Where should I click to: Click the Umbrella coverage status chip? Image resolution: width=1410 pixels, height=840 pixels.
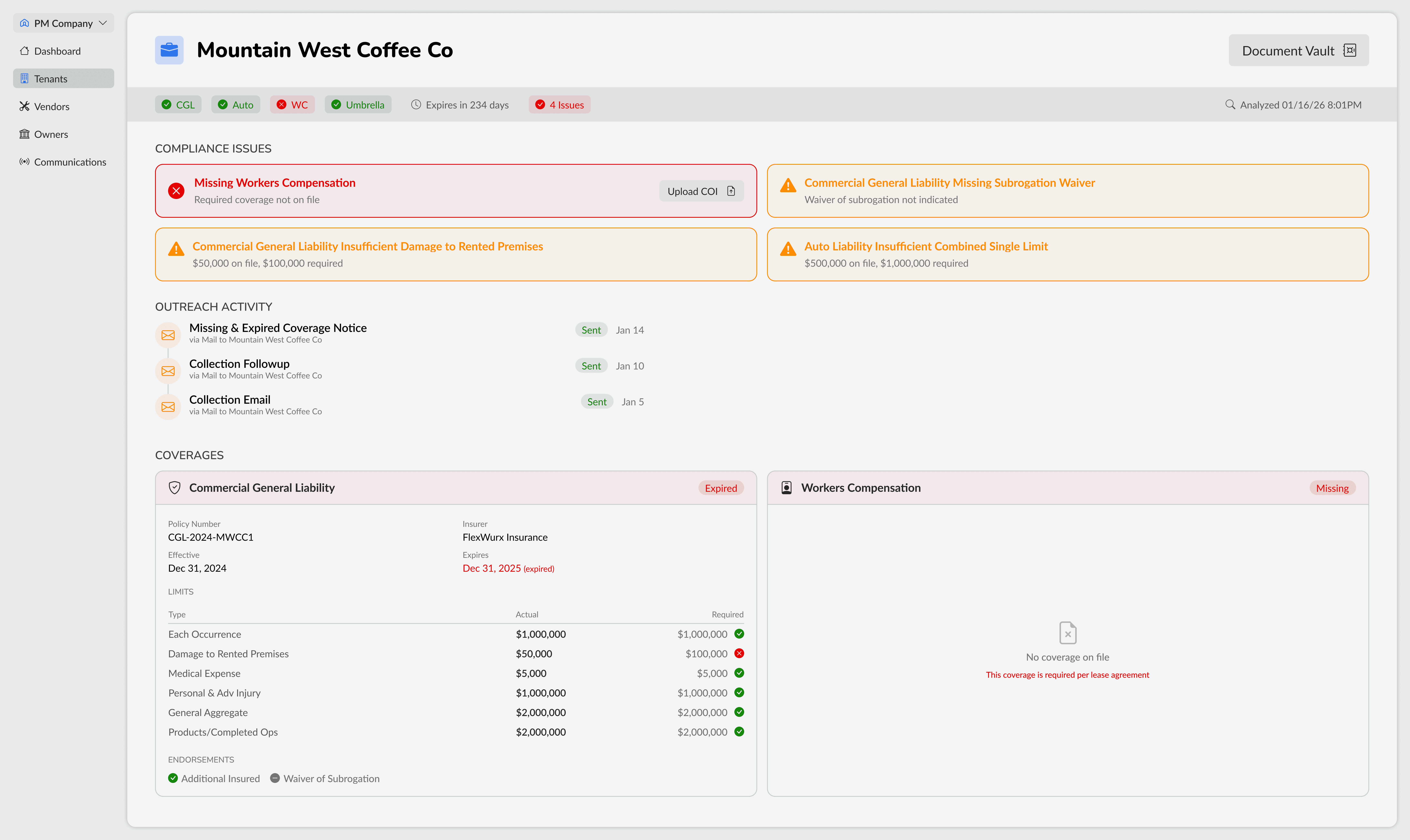358,105
